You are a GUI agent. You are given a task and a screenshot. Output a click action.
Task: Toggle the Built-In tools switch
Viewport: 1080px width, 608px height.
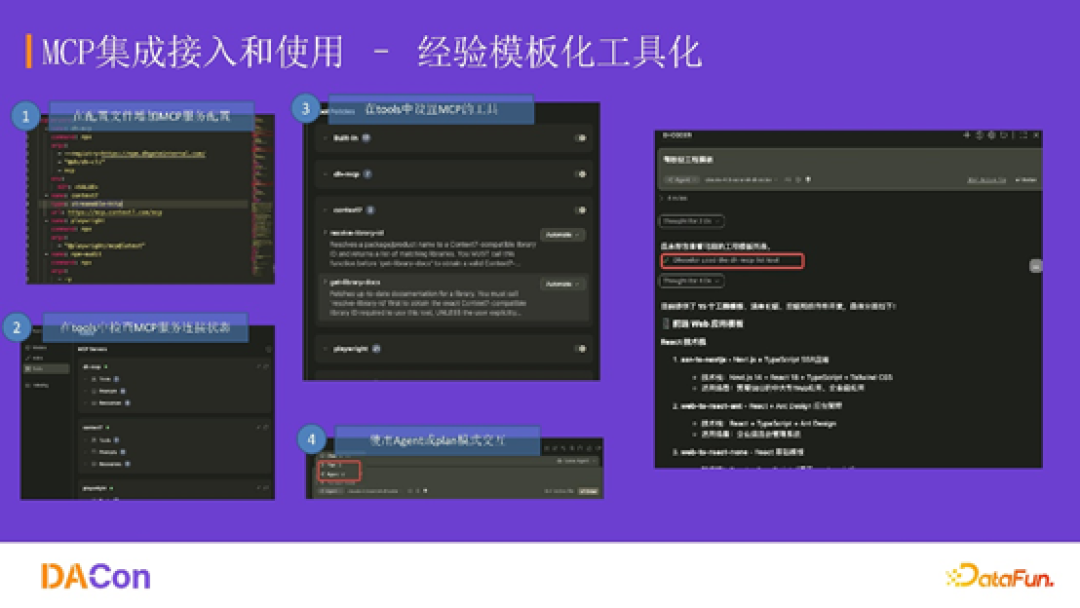(x=581, y=138)
